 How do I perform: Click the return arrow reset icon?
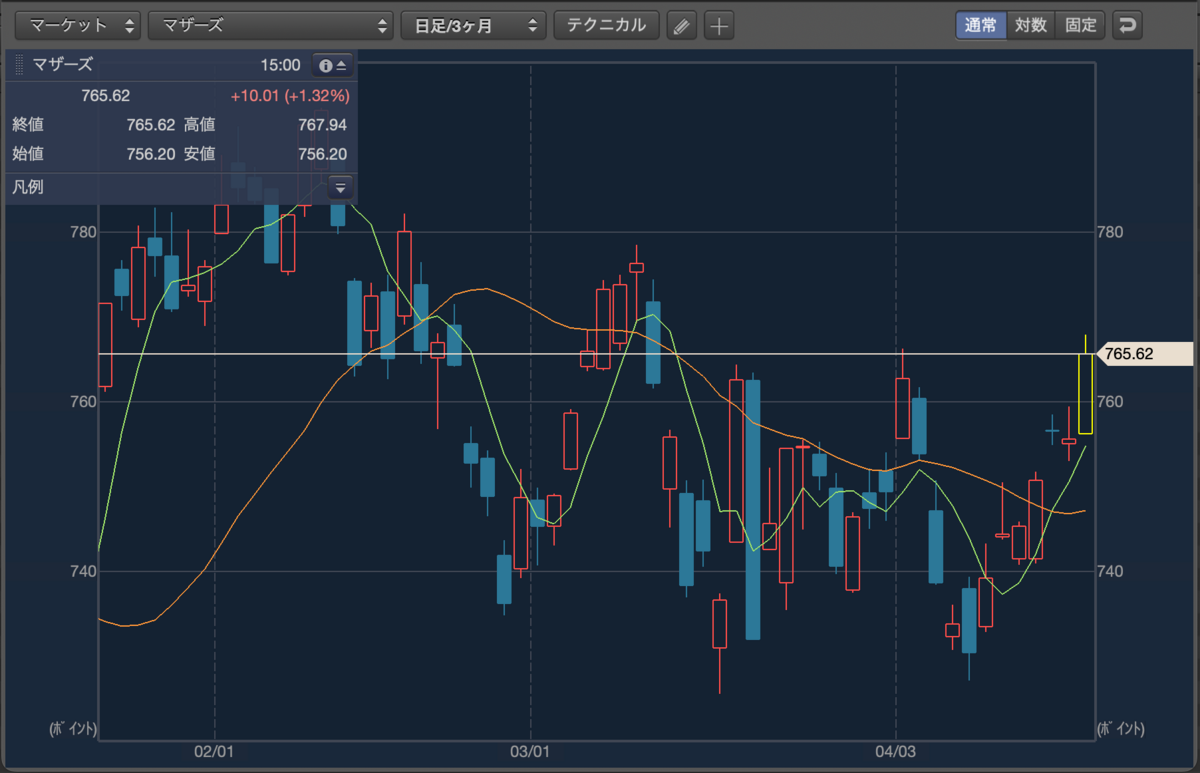click(x=1127, y=25)
